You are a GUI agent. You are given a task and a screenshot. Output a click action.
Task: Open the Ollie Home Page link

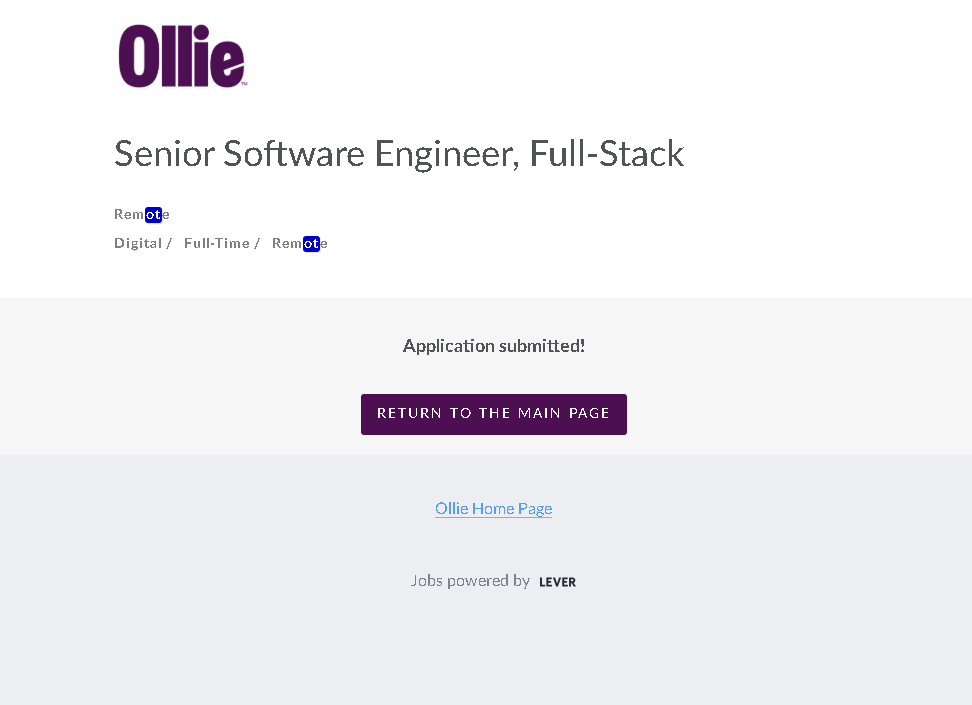[x=493, y=508]
